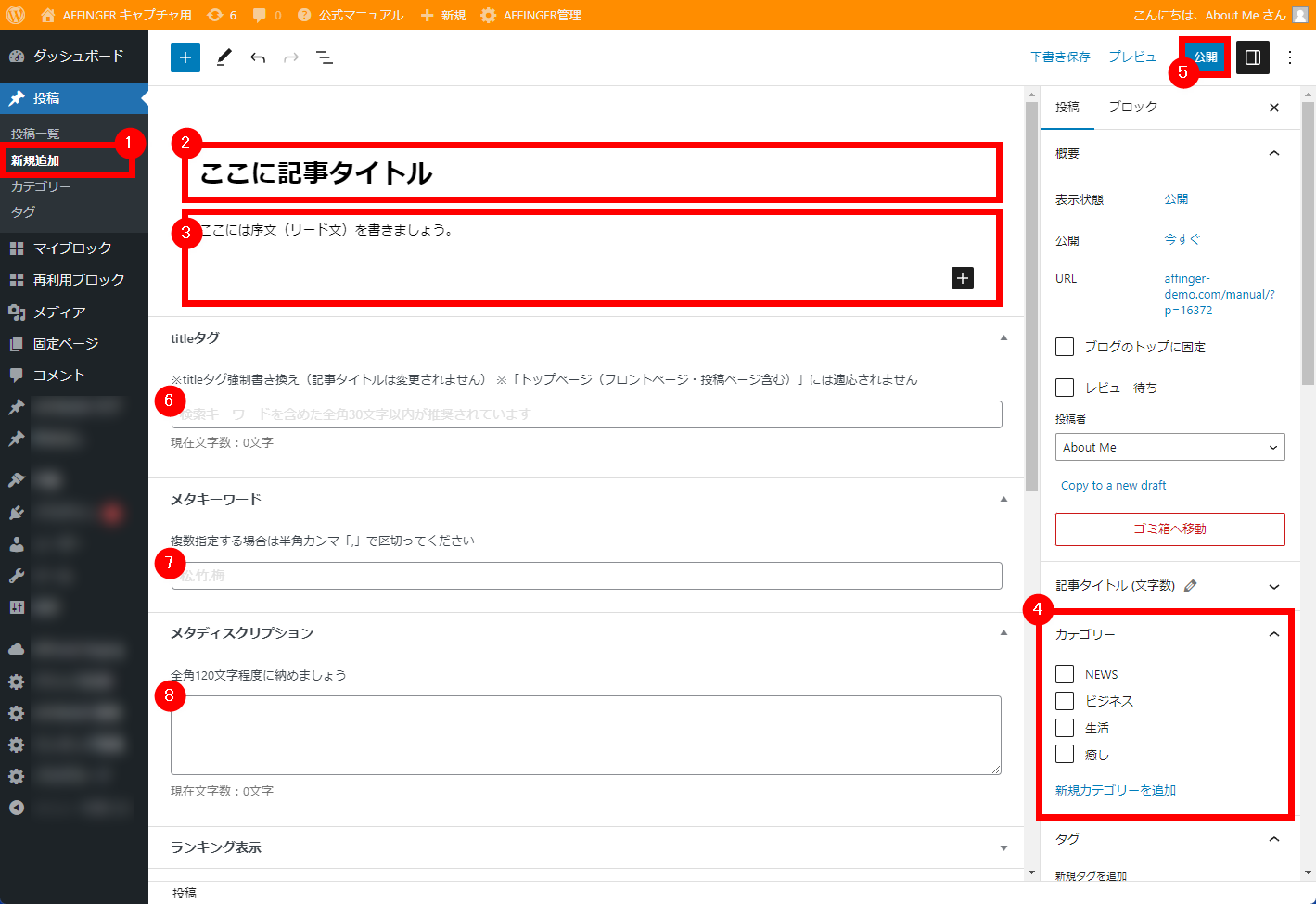
Task: Close the settings sidebar with X
Action: (x=1274, y=108)
